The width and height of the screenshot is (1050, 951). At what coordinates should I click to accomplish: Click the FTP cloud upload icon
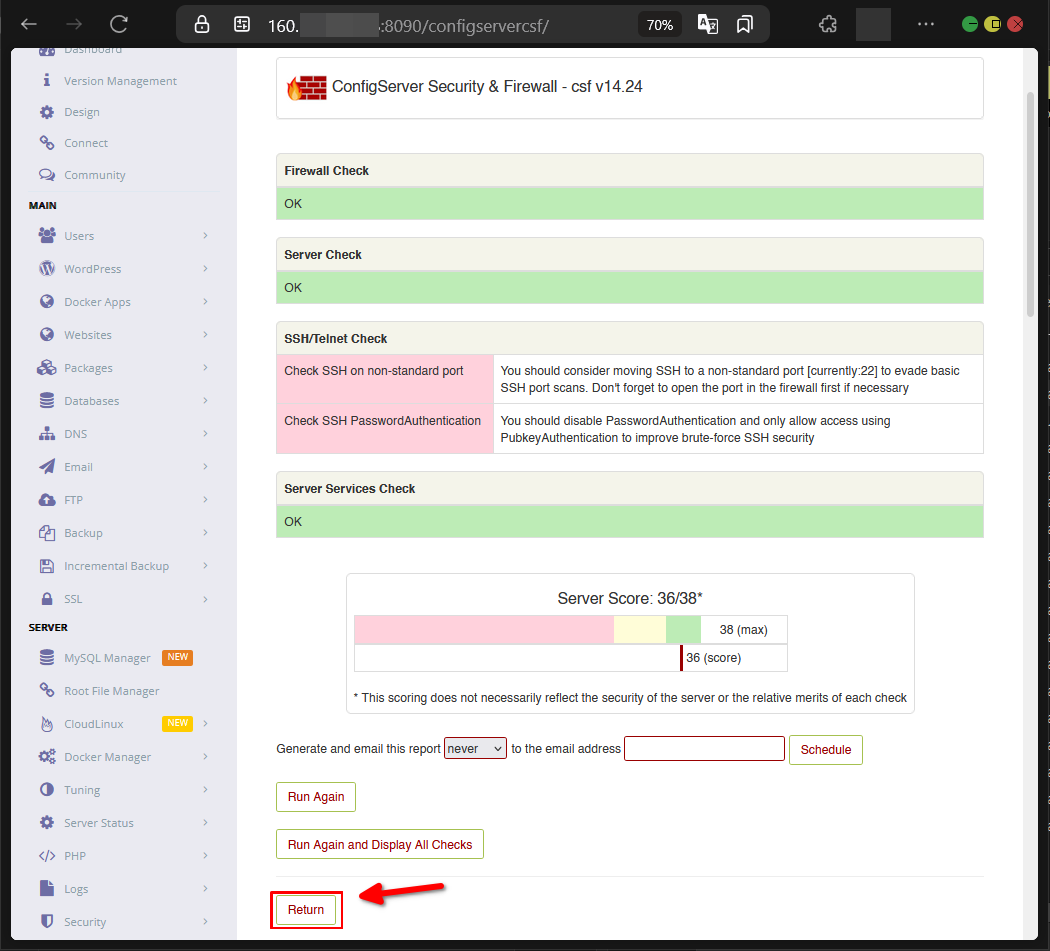(47, 500)
